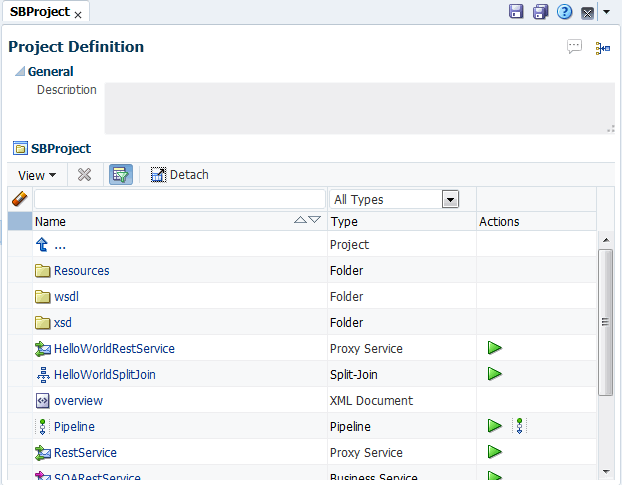This screenshot has height=485, width=622.
Task: Click HelloWorldRestService proxy icon
Action: [43, 349]
